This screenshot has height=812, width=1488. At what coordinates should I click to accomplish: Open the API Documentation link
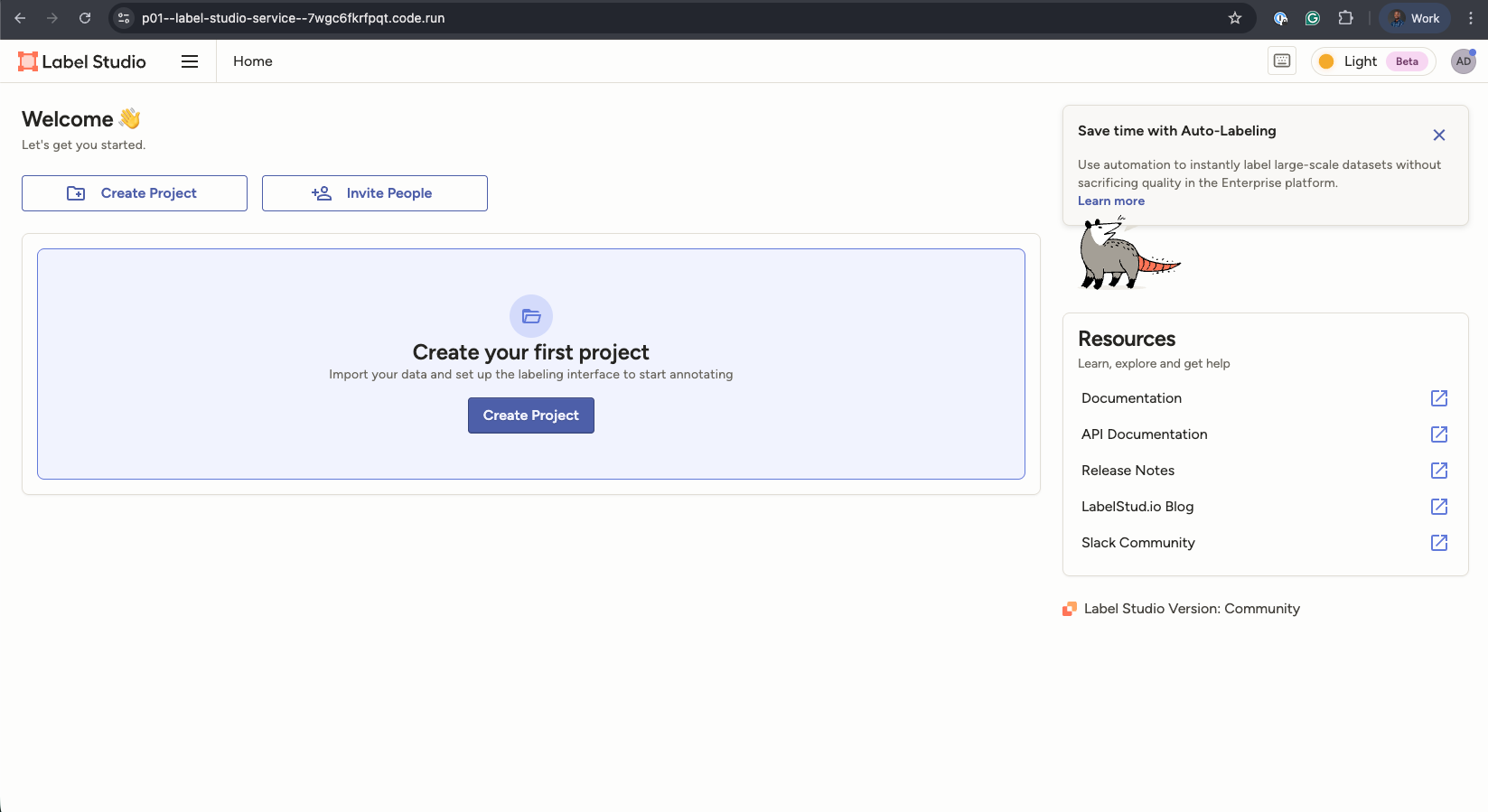pos(1145,434)
